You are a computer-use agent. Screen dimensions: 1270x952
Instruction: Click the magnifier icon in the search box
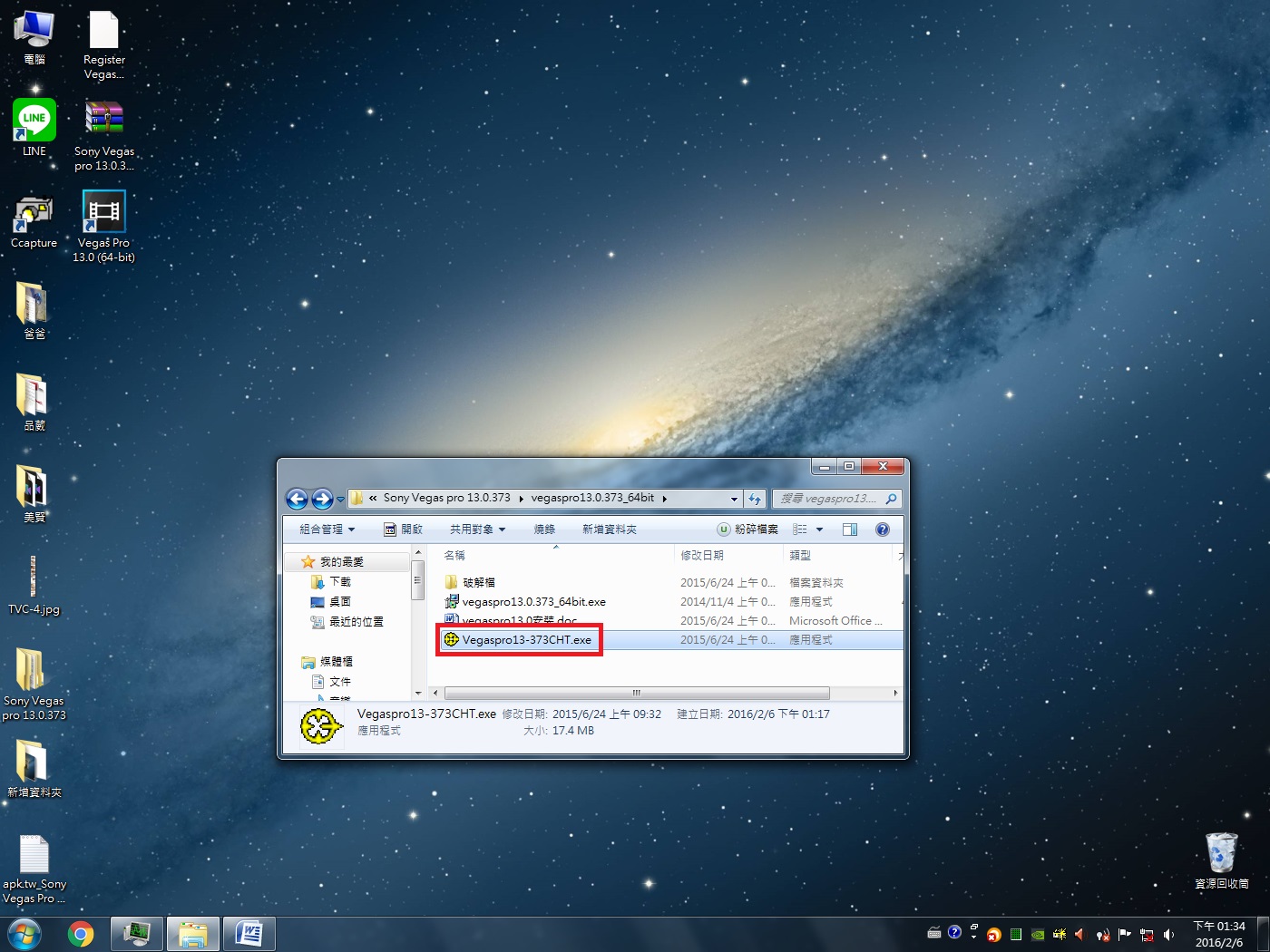891,499
